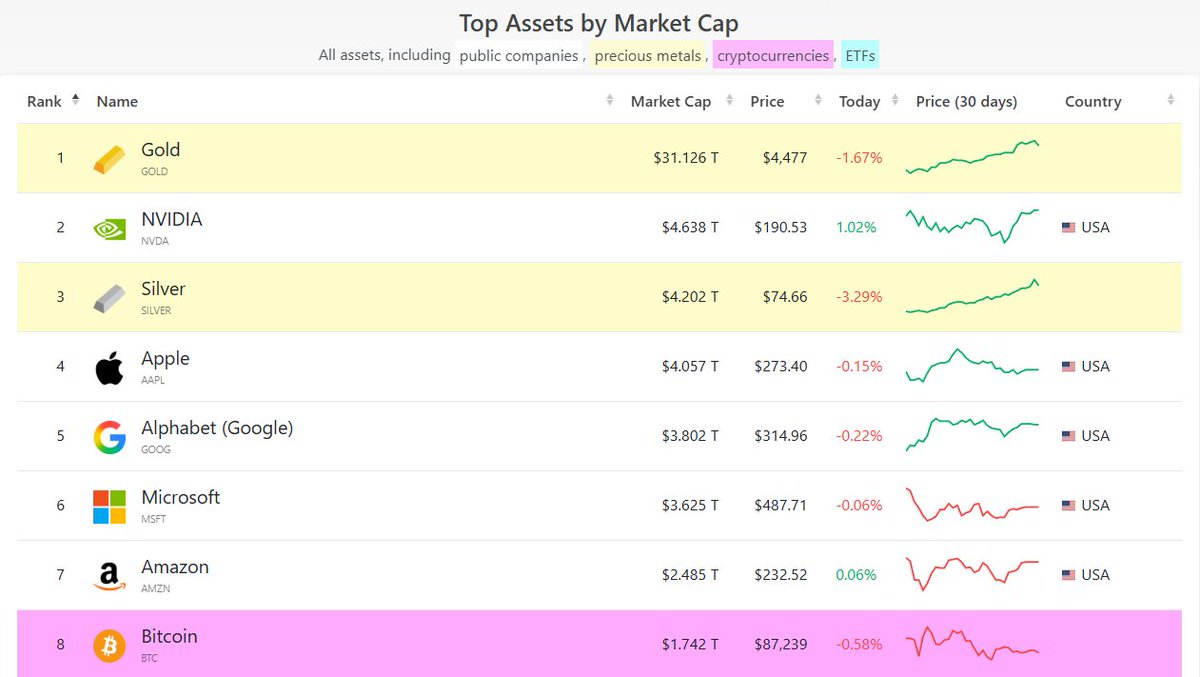1200x677 pixels.
Task: Open the public companies filter tag
Action: coord(519,56)
